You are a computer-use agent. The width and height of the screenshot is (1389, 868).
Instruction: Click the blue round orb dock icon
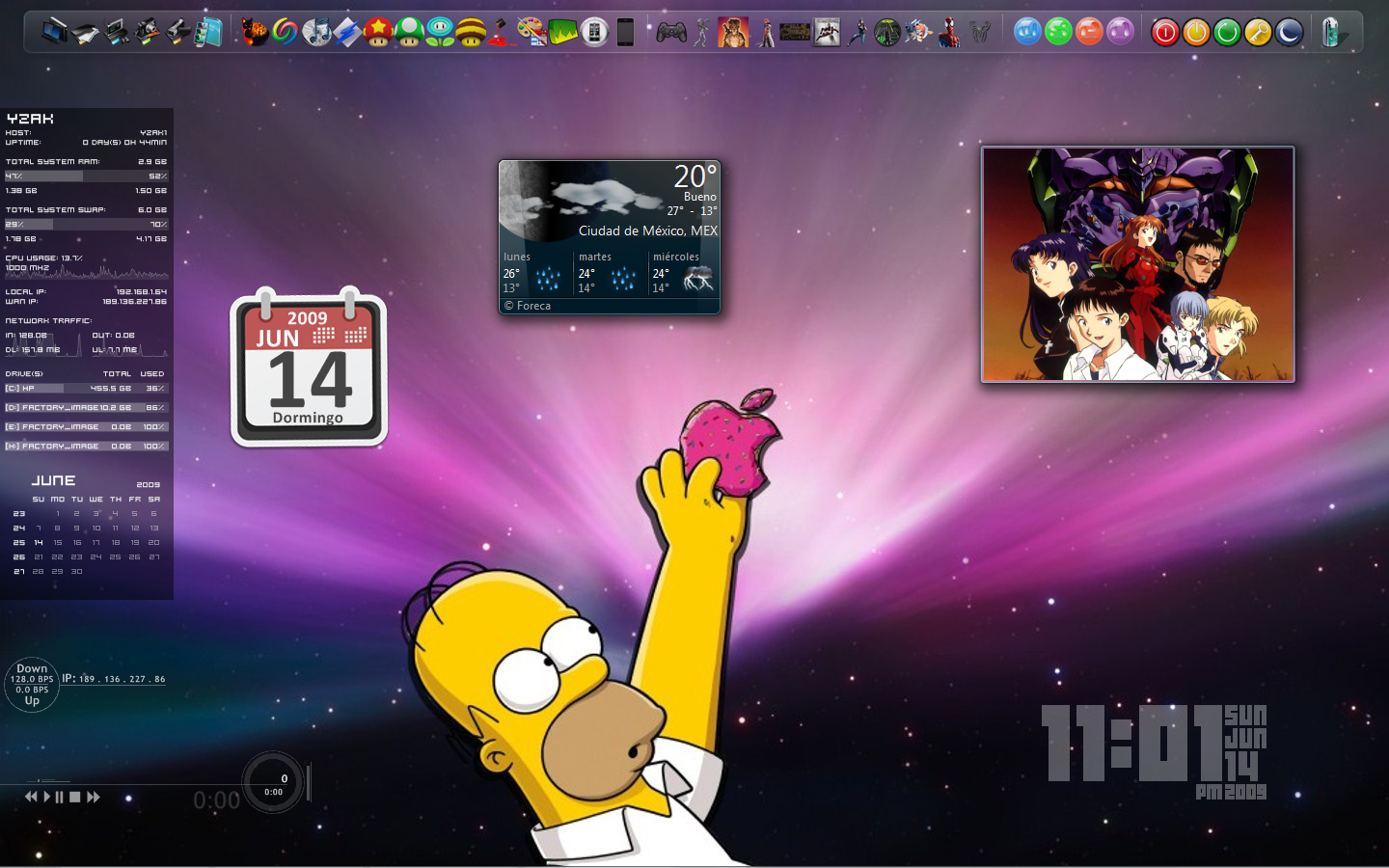1027,33
